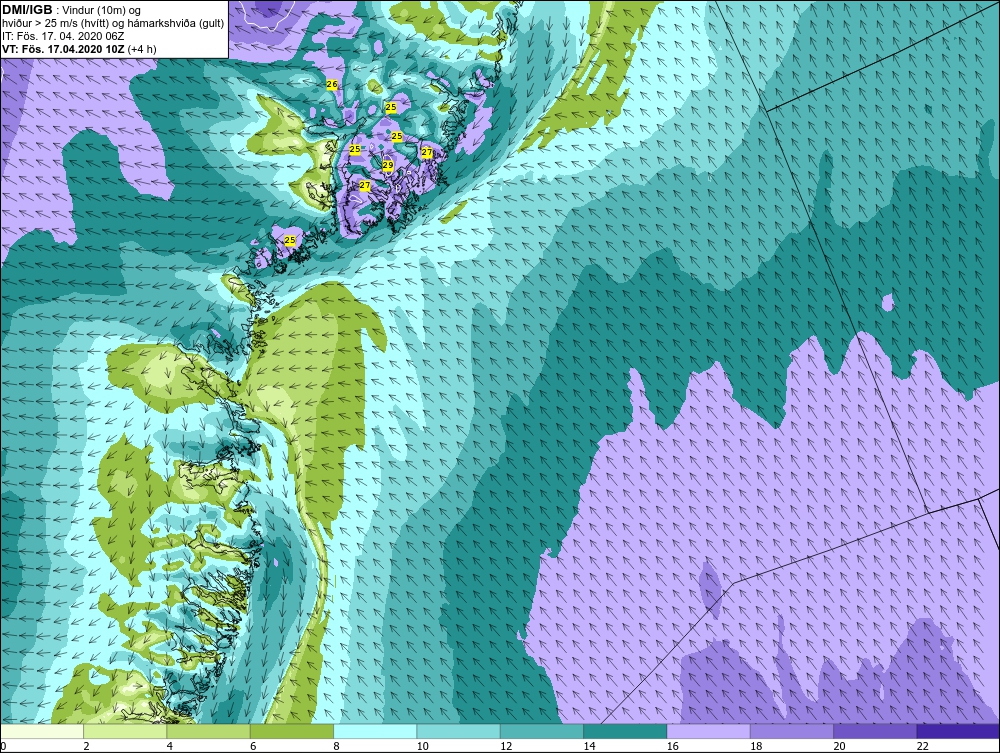Click the legend tick label '6'
Image resolution: width=1000 pixels, height=753 pixels.
pyautogui.click(x=253, y=746)
